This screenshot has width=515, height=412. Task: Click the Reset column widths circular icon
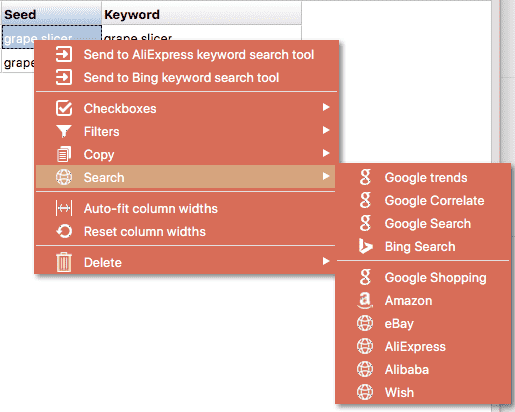point(64,231)
